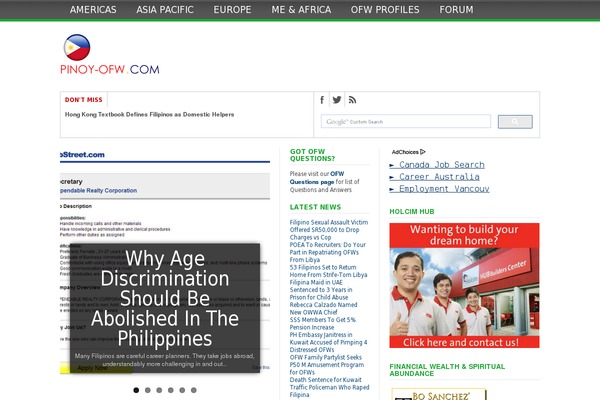Open the OFW Questions page link
600x400 pixels.
[316, 178]
